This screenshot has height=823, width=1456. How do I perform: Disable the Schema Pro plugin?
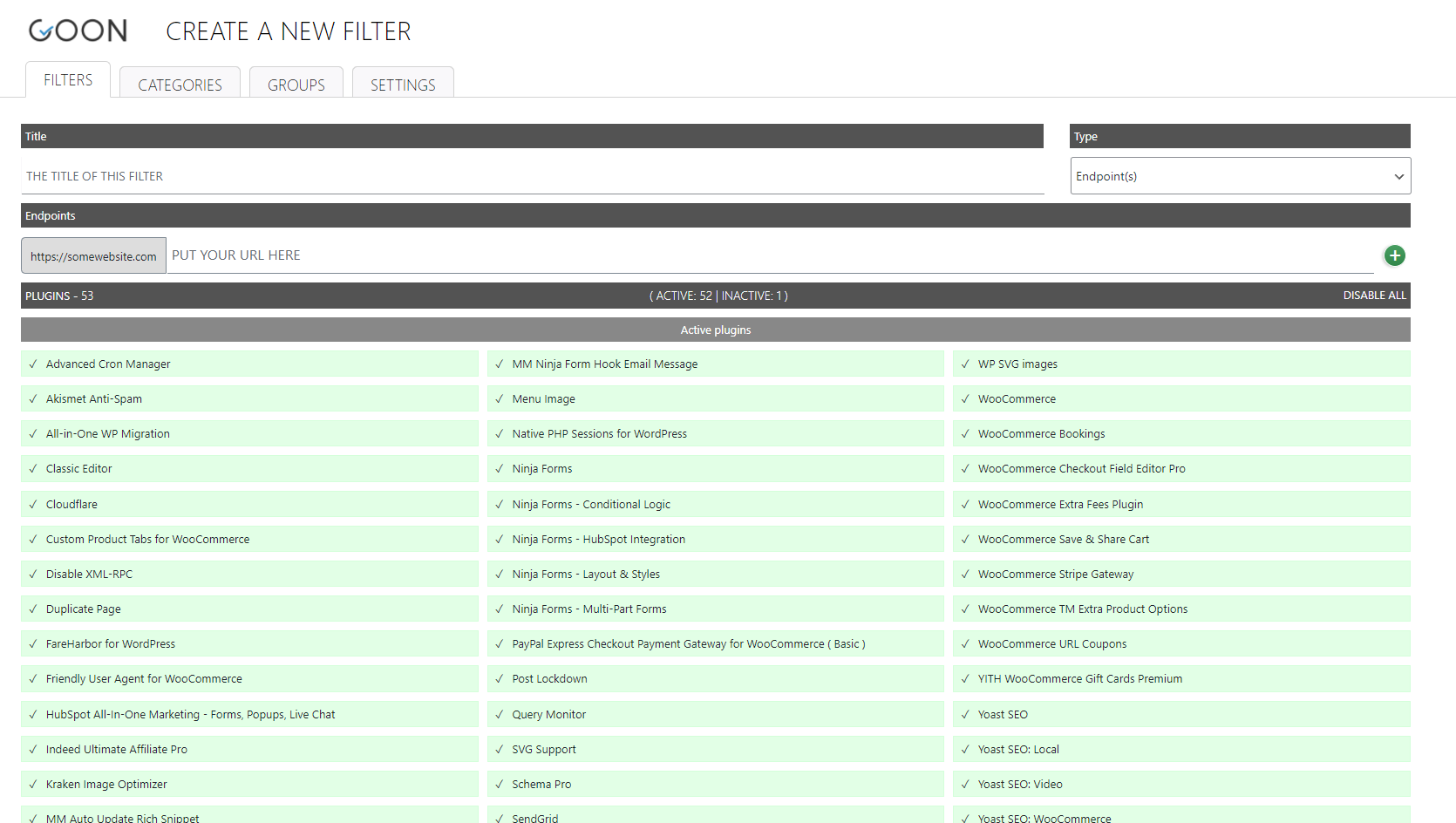click(716, 785)
